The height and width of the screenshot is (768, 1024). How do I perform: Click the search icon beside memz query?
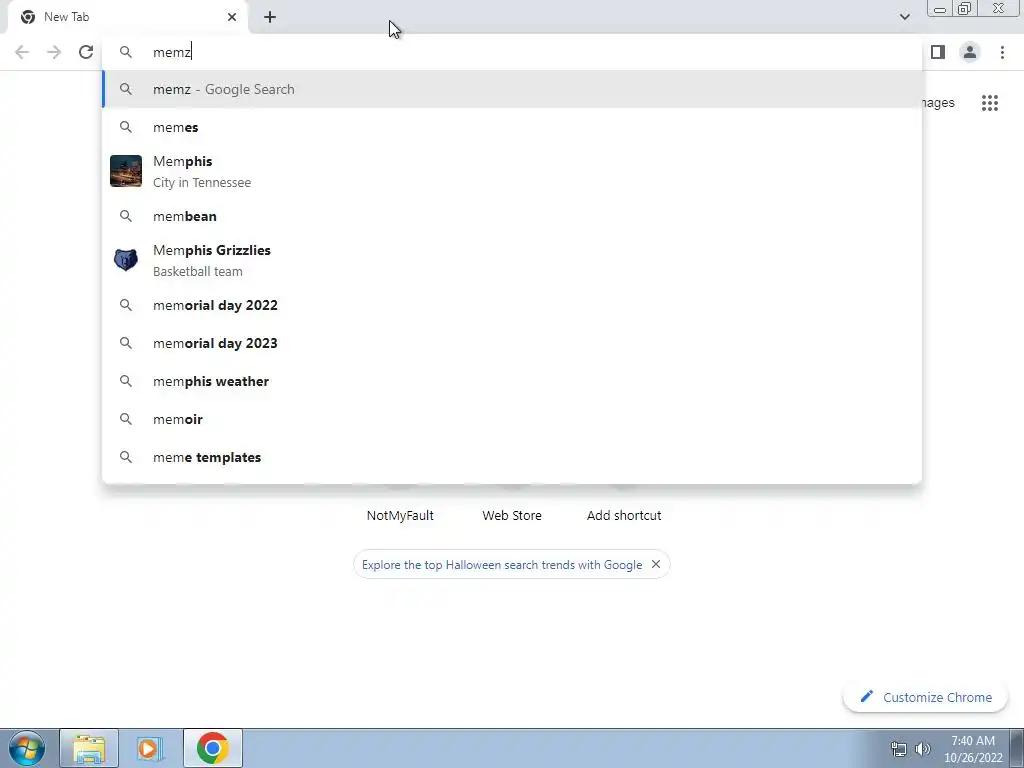click(x=125, y=52)
